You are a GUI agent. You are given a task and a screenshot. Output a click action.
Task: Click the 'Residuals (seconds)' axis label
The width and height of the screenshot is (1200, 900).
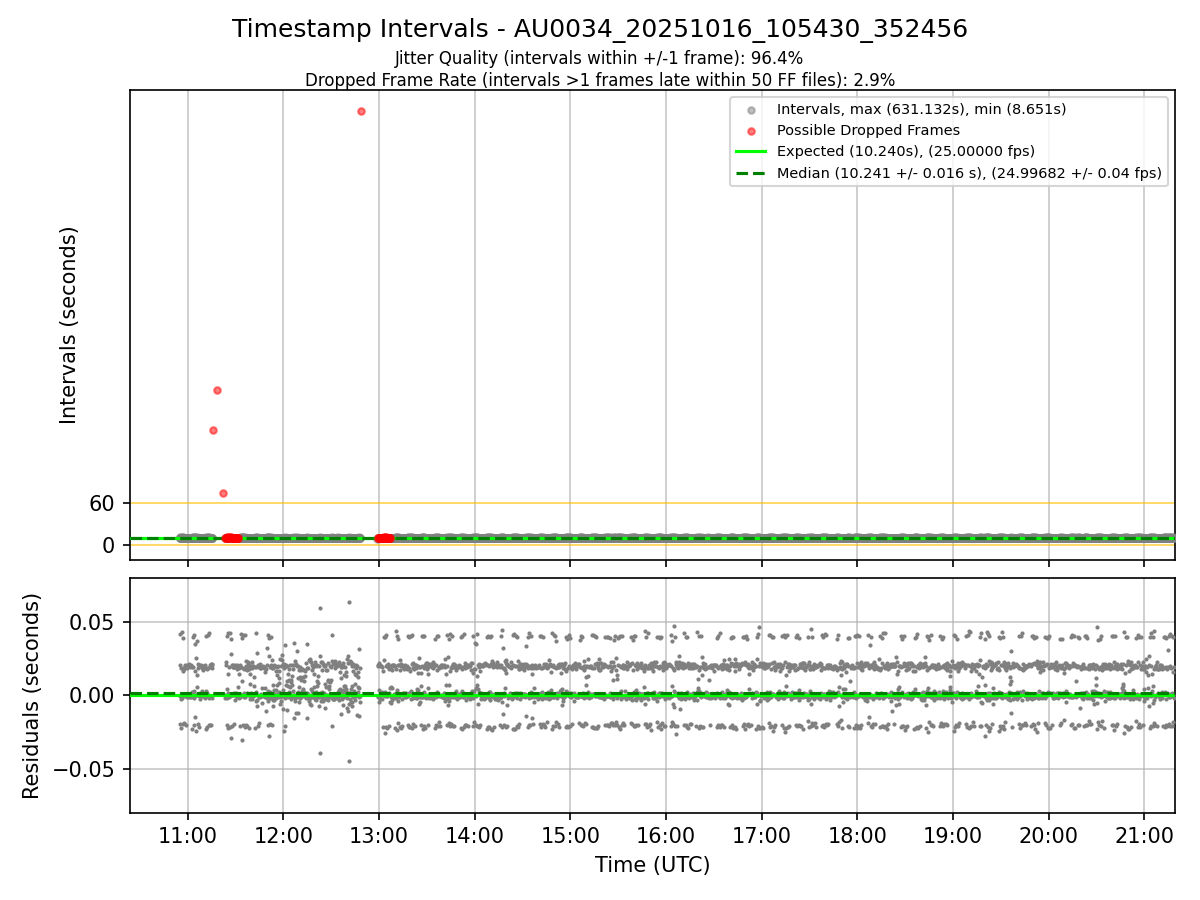click(32, 696)
